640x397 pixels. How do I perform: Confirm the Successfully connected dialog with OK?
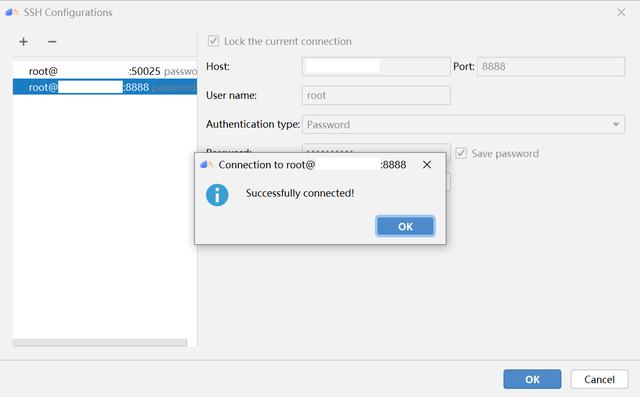(x=405, y=226)
